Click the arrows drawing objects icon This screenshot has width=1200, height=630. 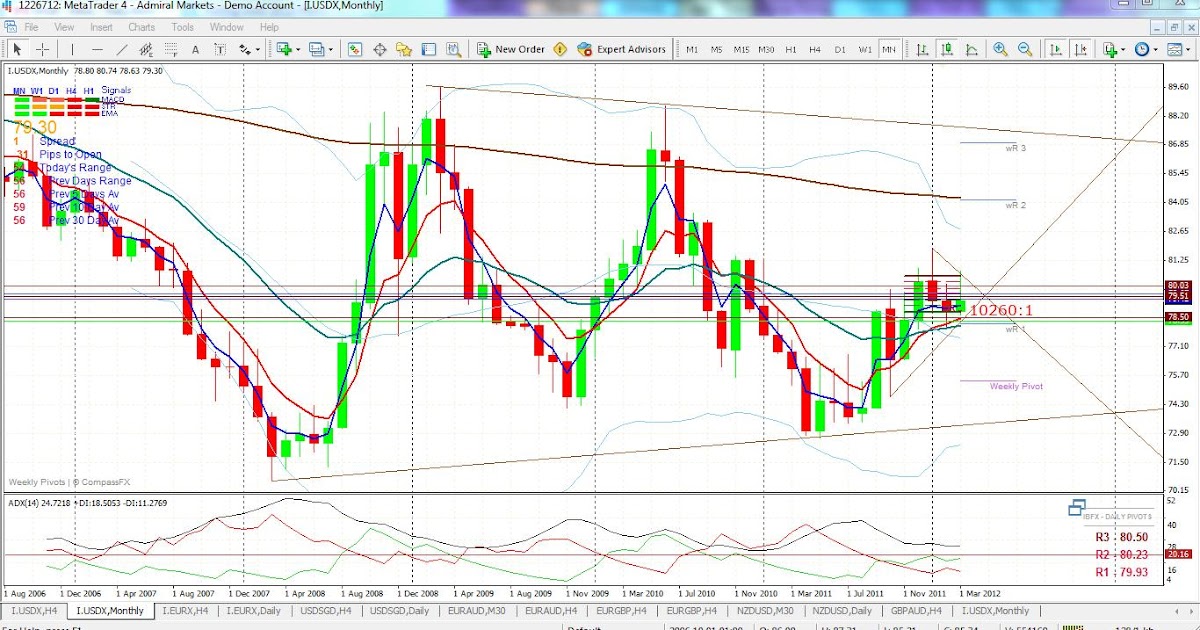(x=244, y=49)
